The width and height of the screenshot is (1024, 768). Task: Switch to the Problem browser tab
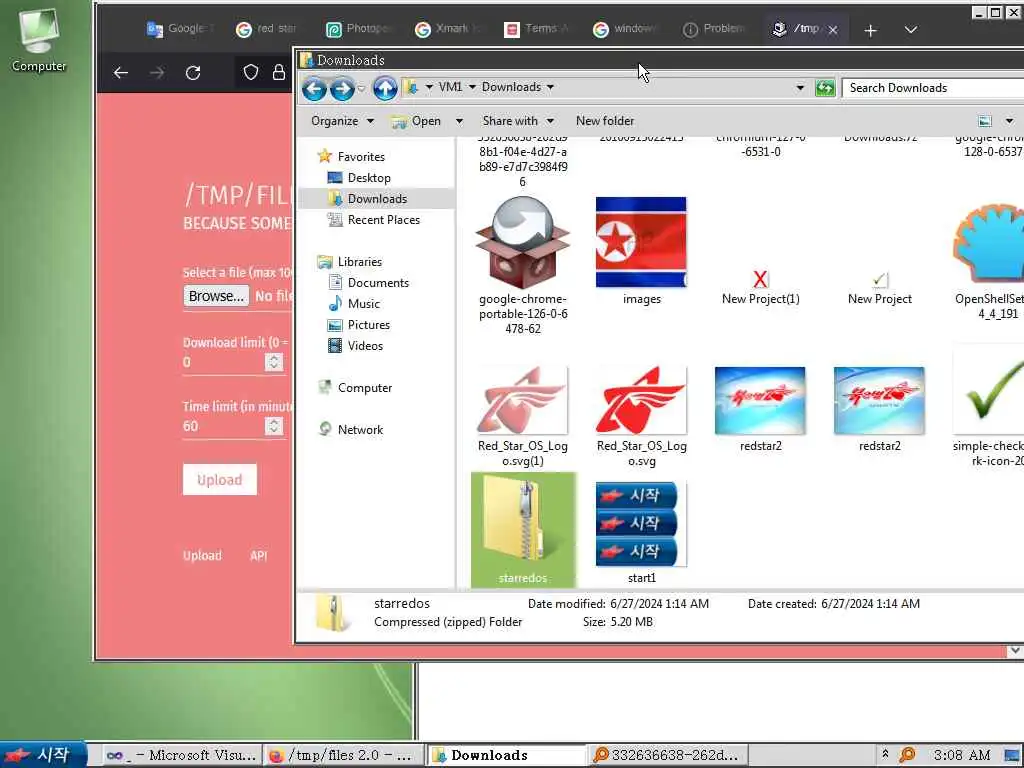714,29
